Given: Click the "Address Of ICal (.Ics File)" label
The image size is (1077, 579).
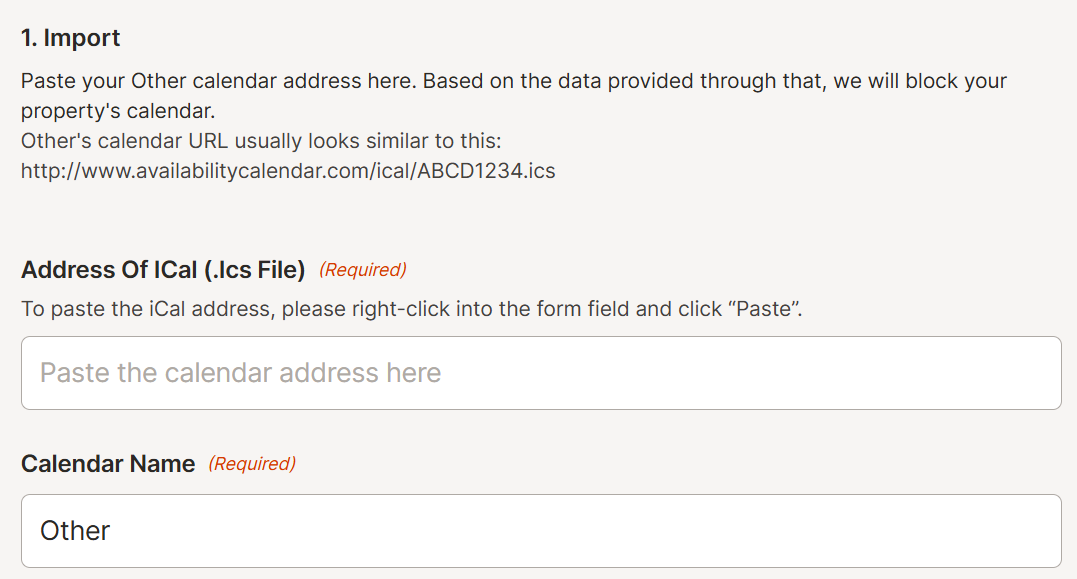Looking at the screenshot, I should coord(163,270).
